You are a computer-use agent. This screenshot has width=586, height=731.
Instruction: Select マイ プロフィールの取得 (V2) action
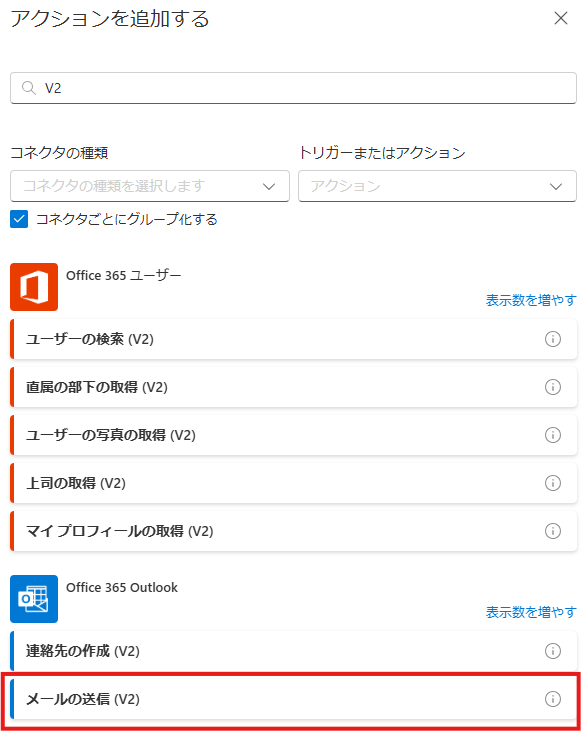[x=293, y=531]
